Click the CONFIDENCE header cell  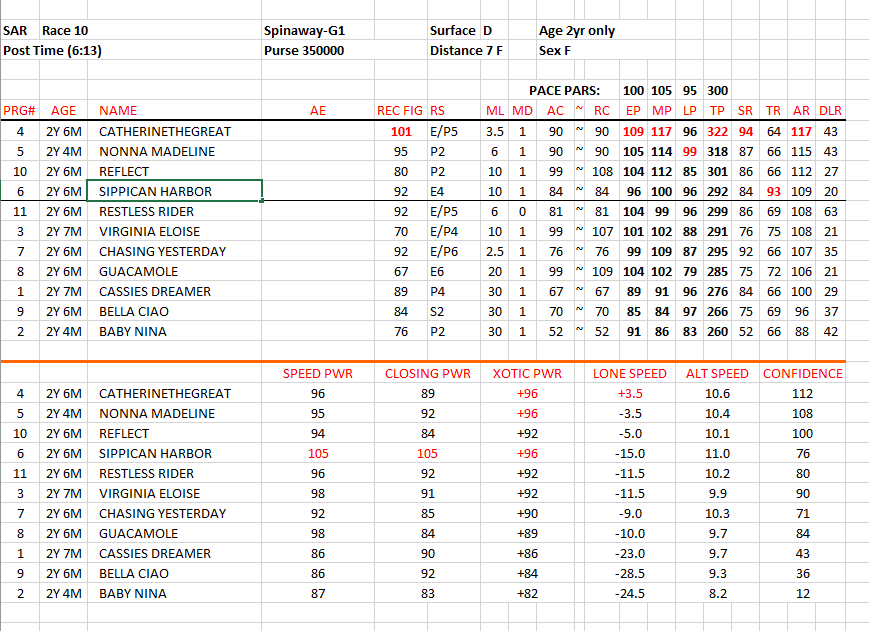click(802, 374)
